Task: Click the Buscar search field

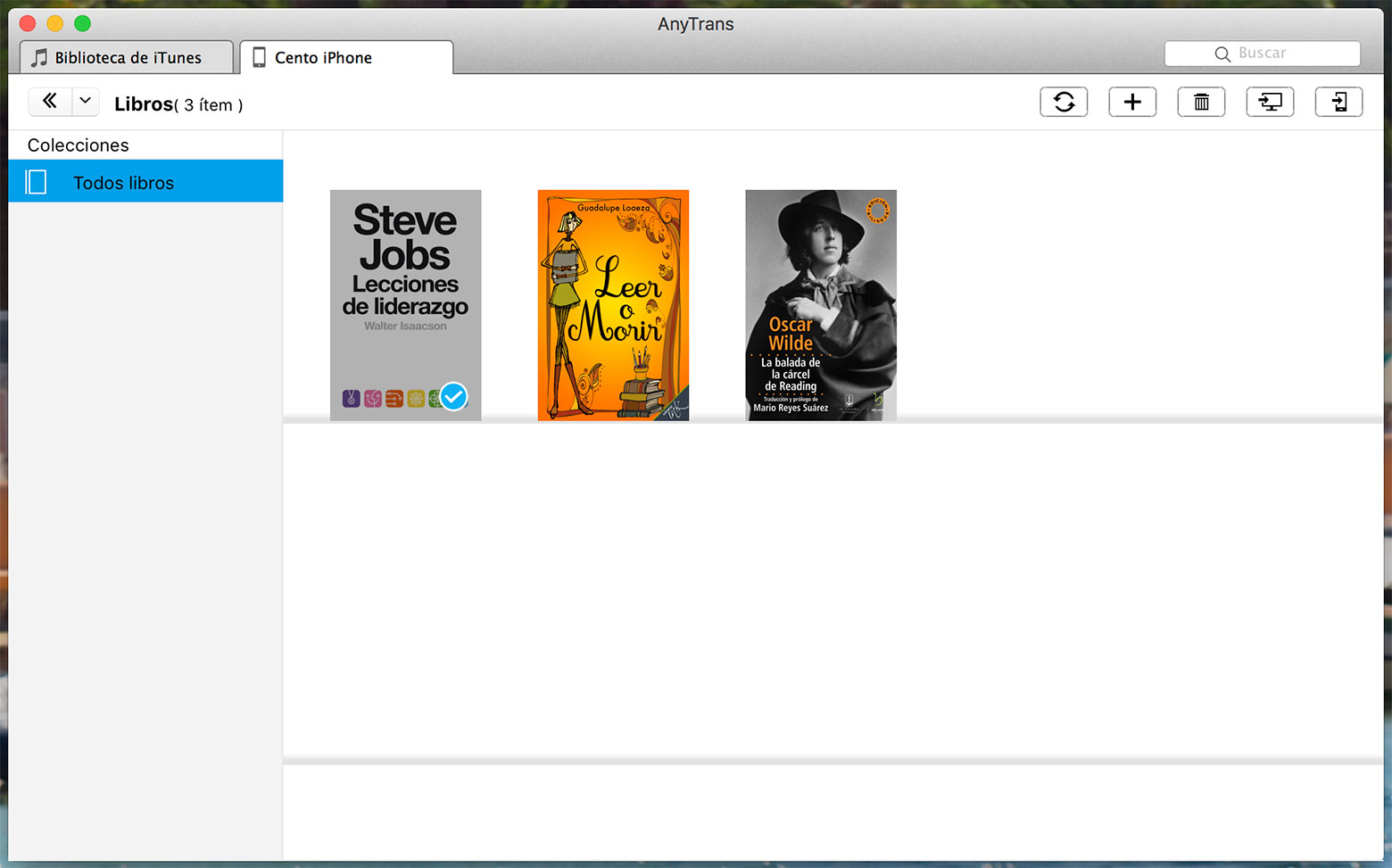Action: point(1262,54)
